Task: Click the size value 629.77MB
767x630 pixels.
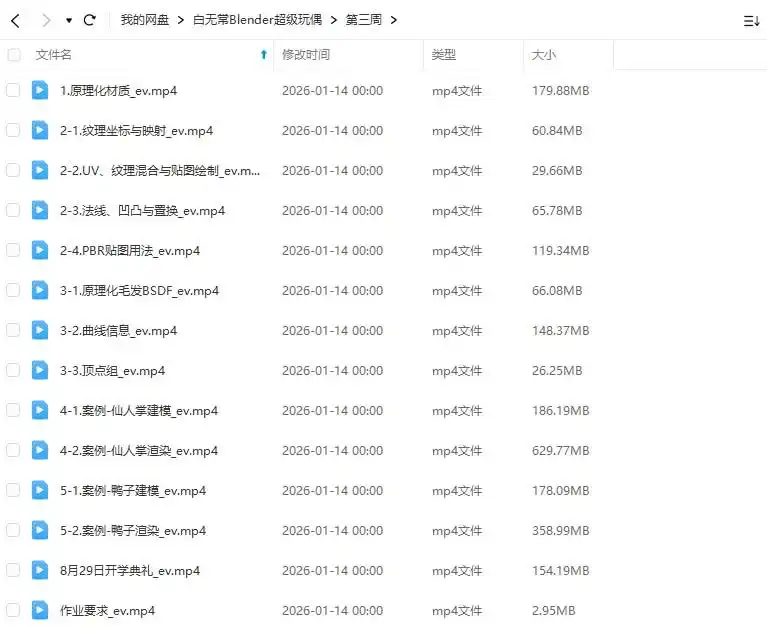Action: (561, 450)
